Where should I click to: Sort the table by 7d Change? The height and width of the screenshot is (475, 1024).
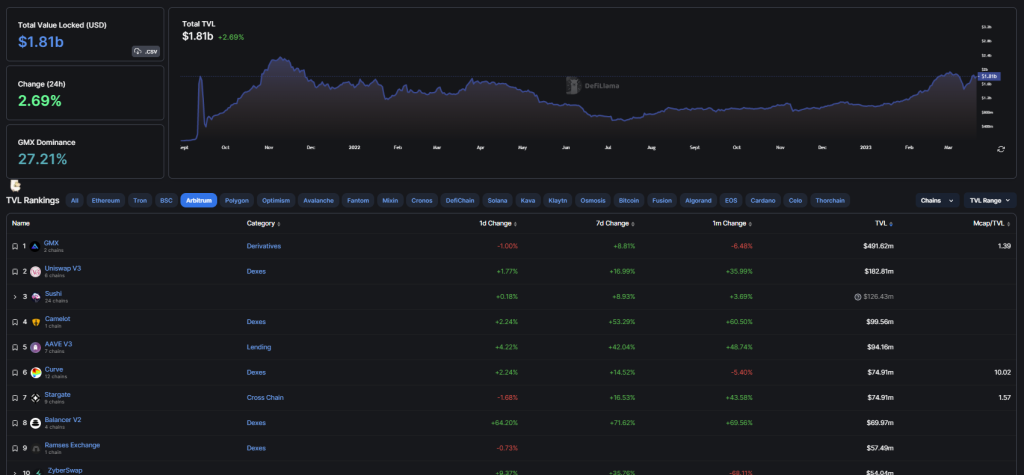616,223
